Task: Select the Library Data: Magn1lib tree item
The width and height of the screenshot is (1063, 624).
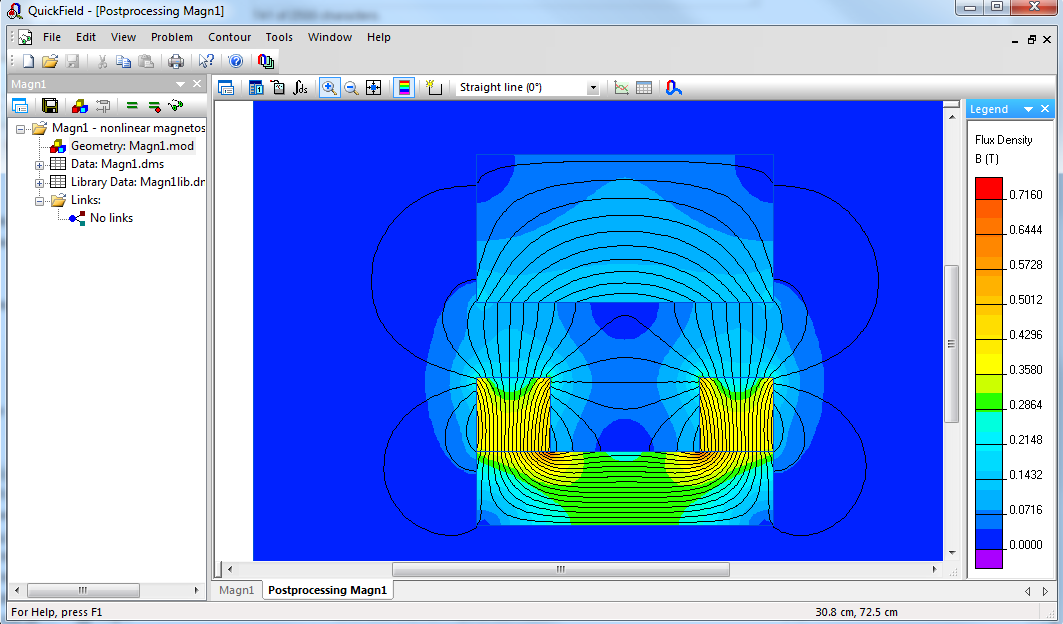Action: (138, 182)
